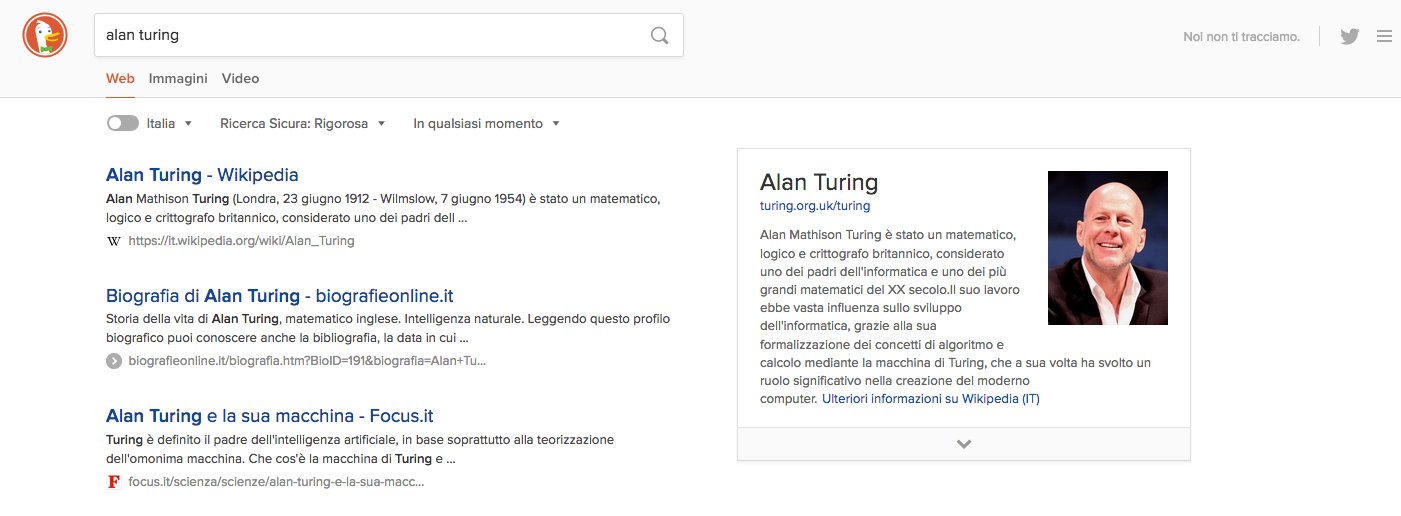1401x516 pixels.
Task: Open Biografia di Alan Turing - biografieonline.it result
Action: tap(280, 295)
